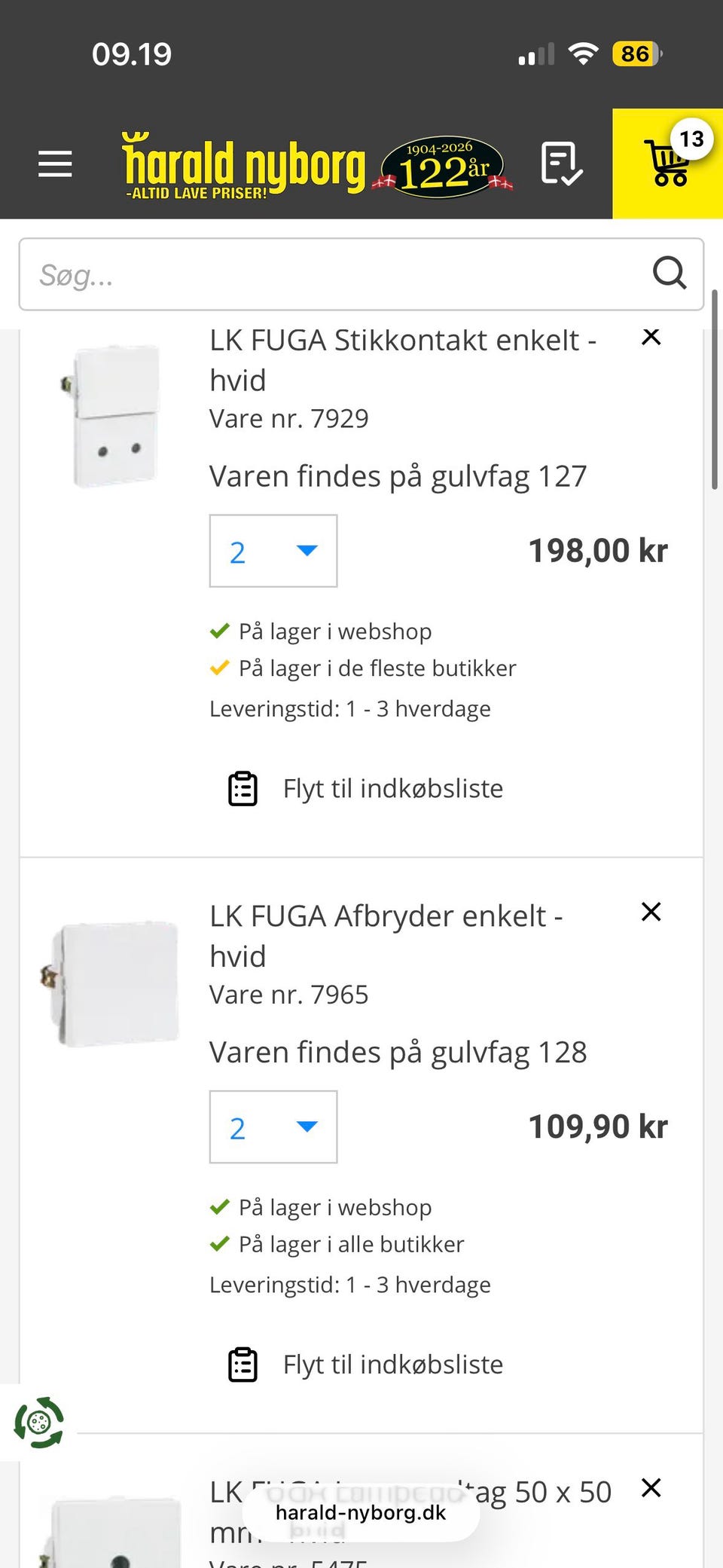Viewport: 723px width, 1568px height.
Task: Move Afbryder to shopping list via text link
Action: coord(392,1365)
